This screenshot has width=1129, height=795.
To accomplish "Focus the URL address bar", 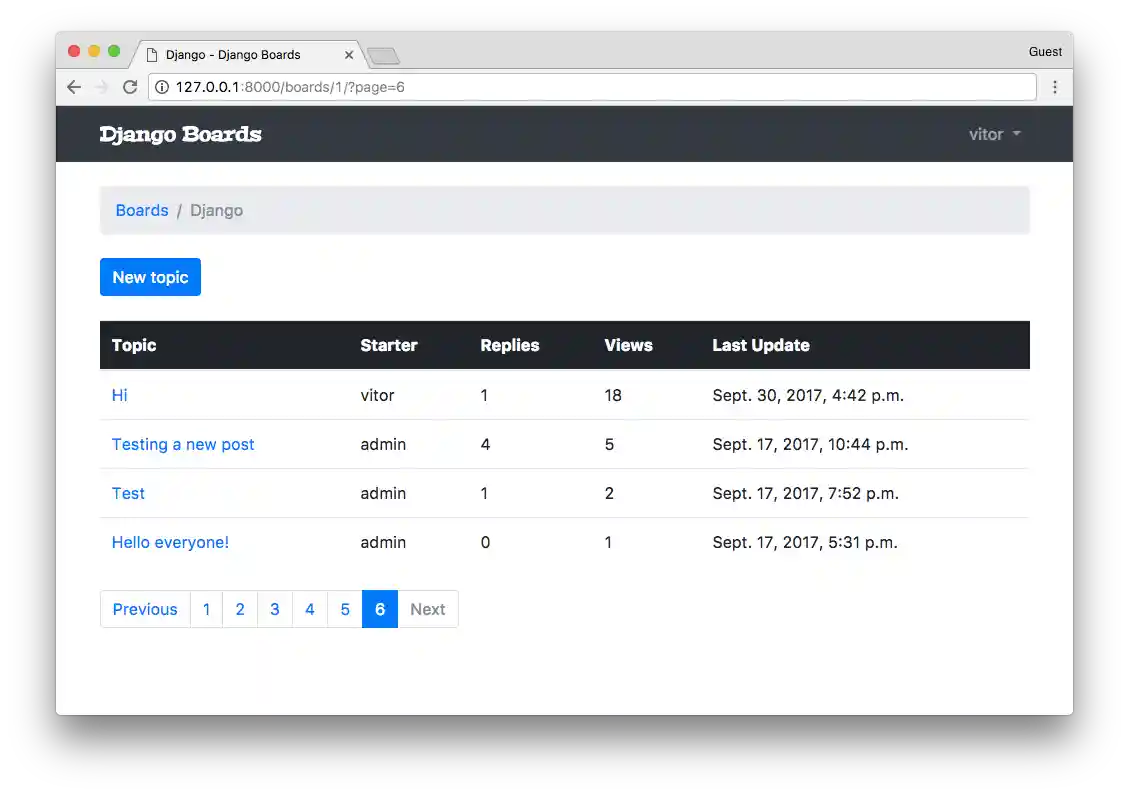I will coord(592,87).
